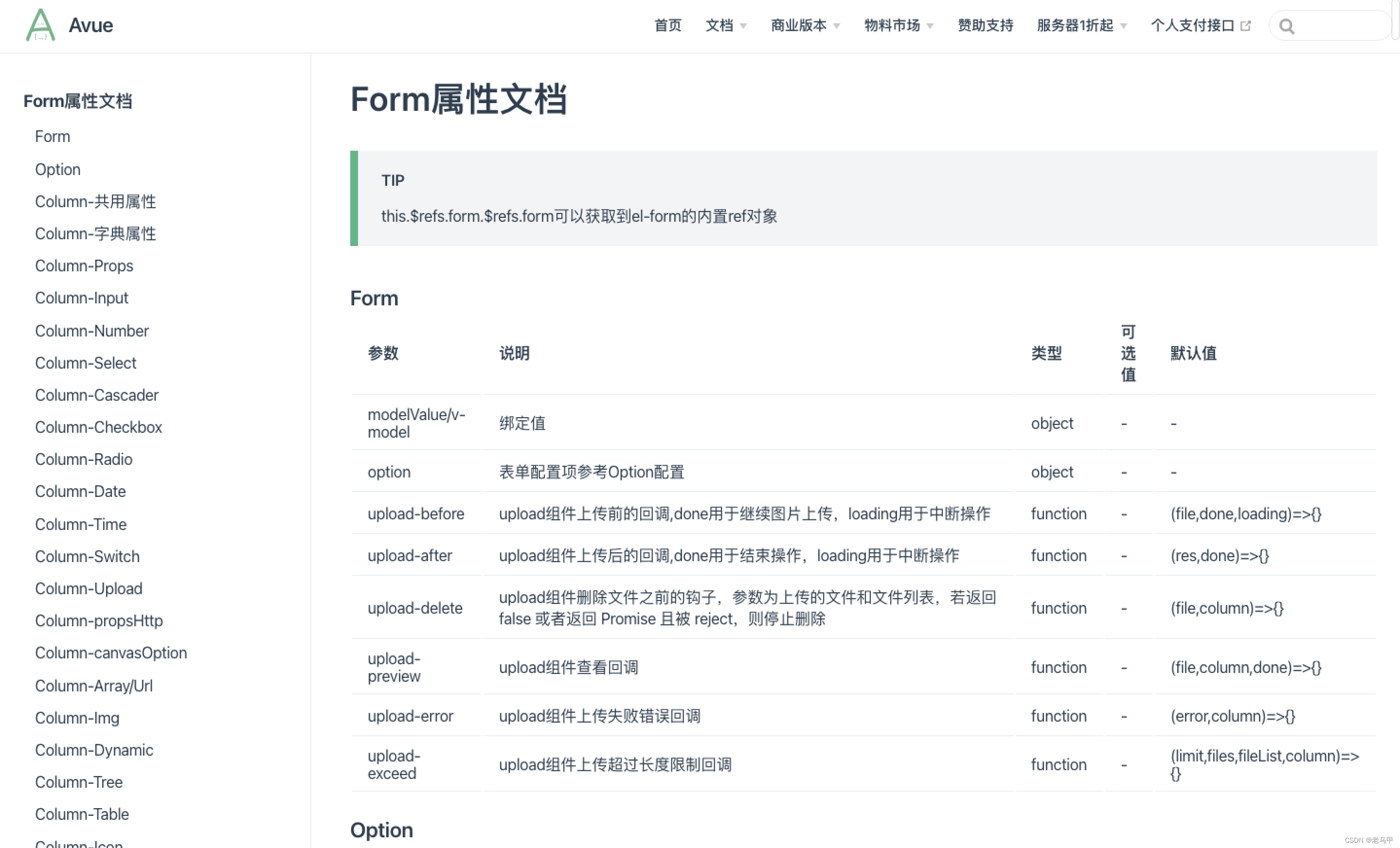The image size is (1400, 848).
Task: Open Column-Input documentation
Action: 81,297
